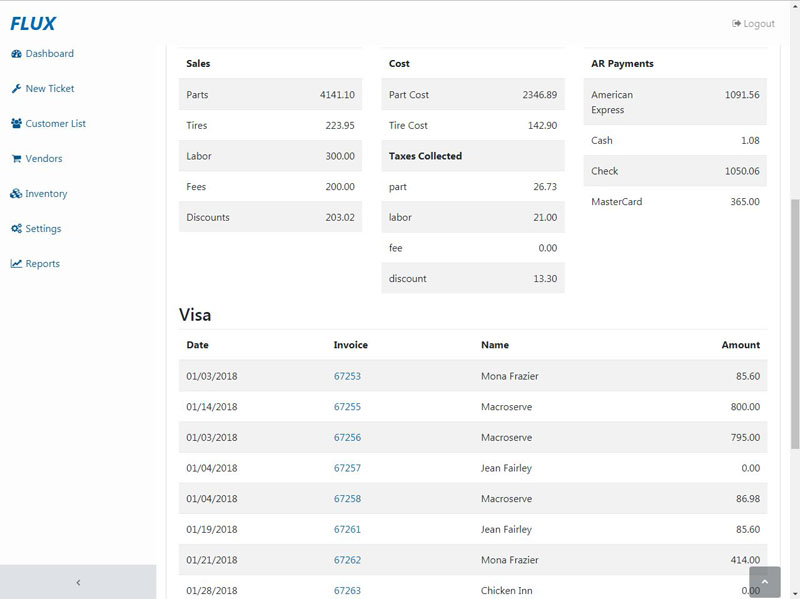
Task: Open the Reports menu item
Action: pos(42,264)
